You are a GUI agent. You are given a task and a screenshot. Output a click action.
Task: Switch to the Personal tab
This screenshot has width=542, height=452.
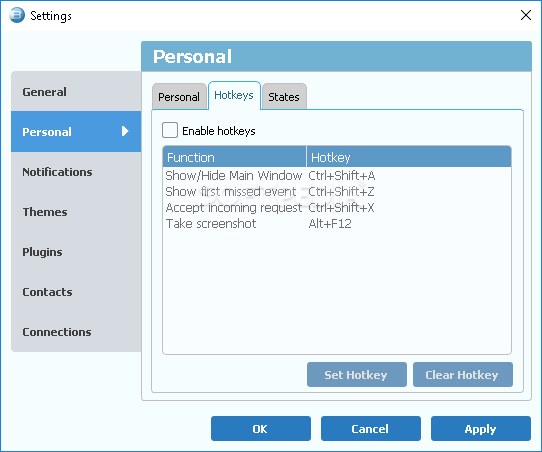coord(179,97)
